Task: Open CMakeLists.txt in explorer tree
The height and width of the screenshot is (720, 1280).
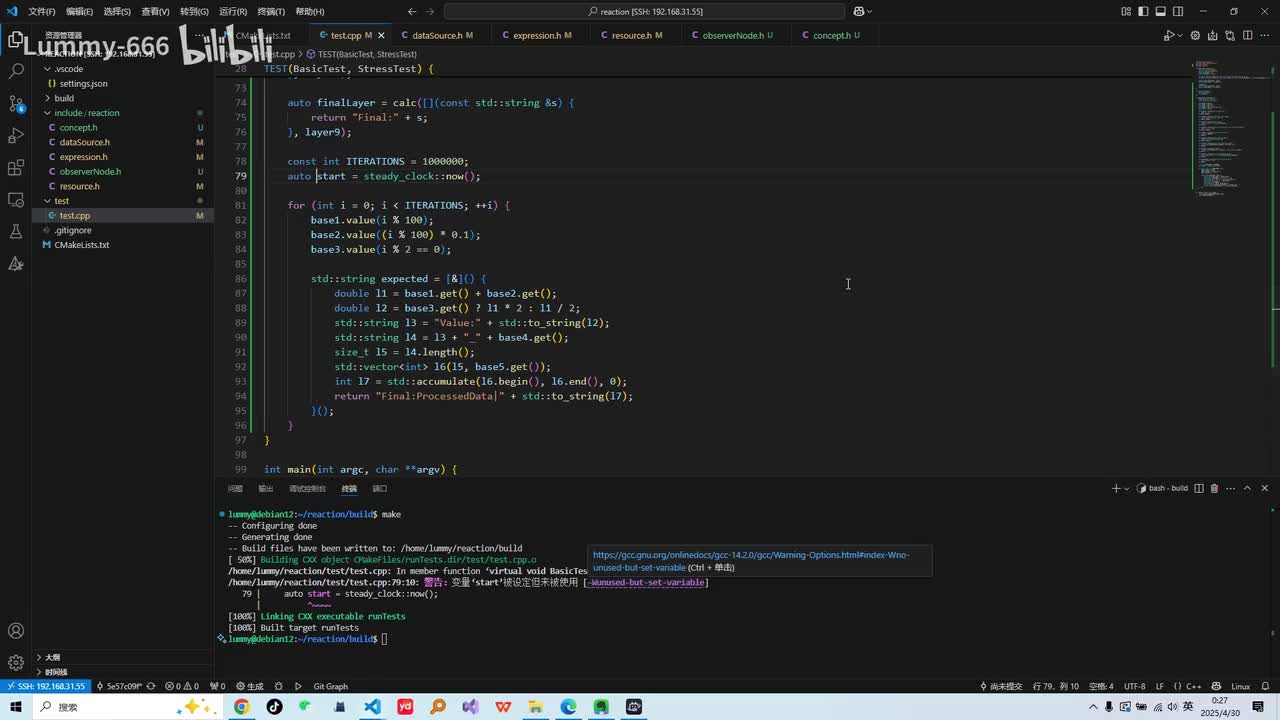Action: coord(81,245)
